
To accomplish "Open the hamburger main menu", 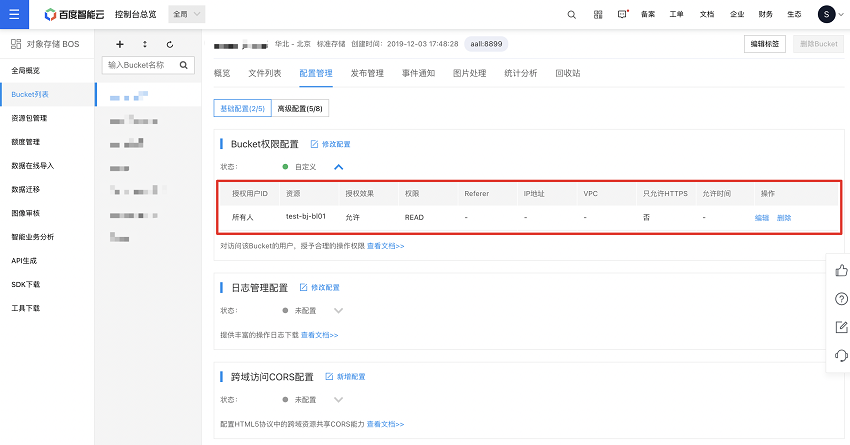I will tap(14, 14).
